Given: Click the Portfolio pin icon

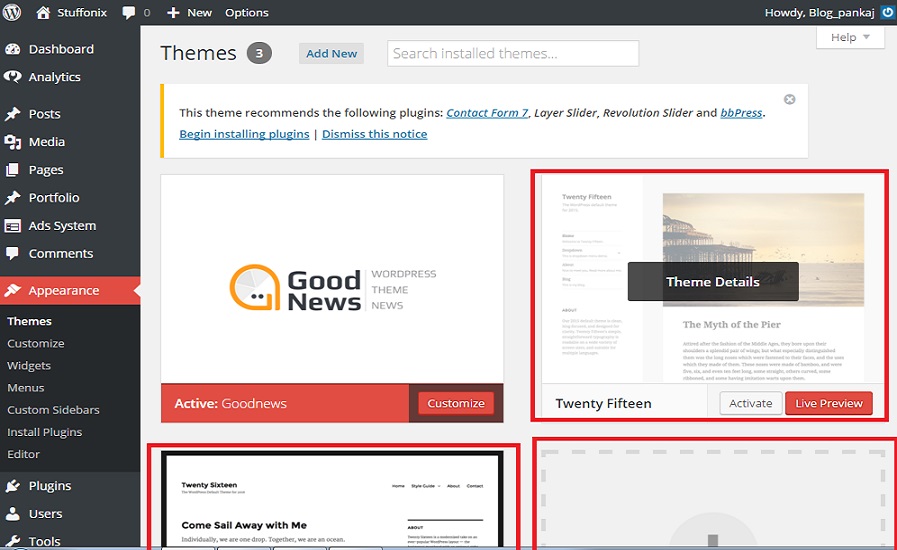Looking at the screenshot, I should pyautogui.click(x=13, y=197).
